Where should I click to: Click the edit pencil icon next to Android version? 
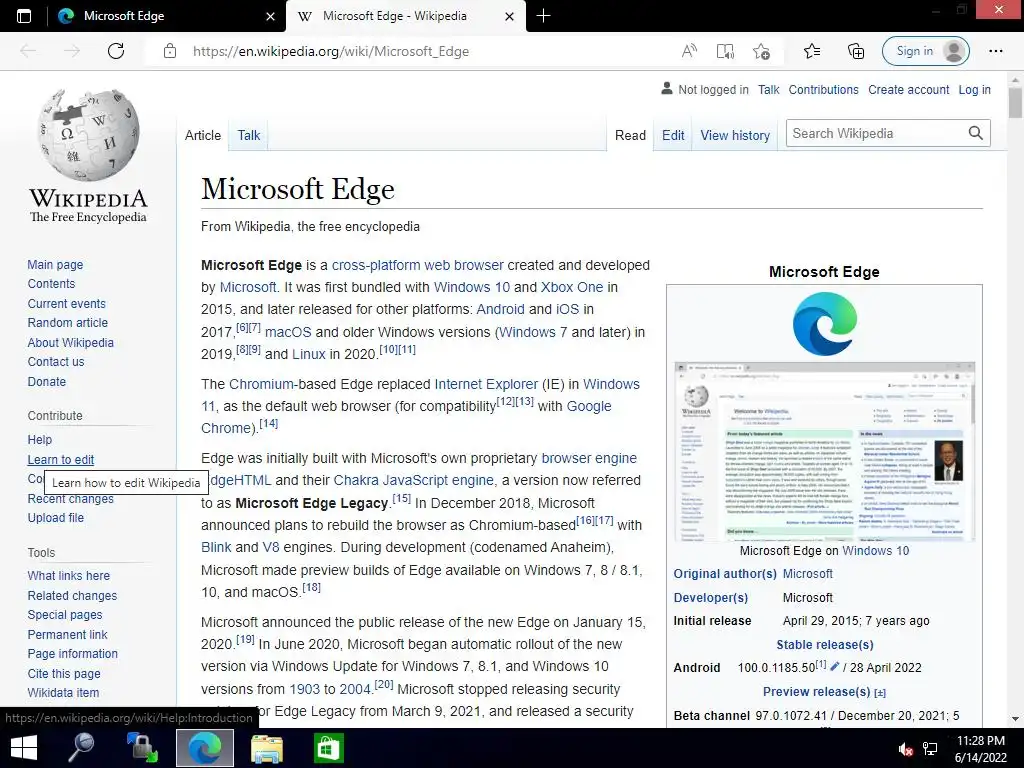coord(835,666)
